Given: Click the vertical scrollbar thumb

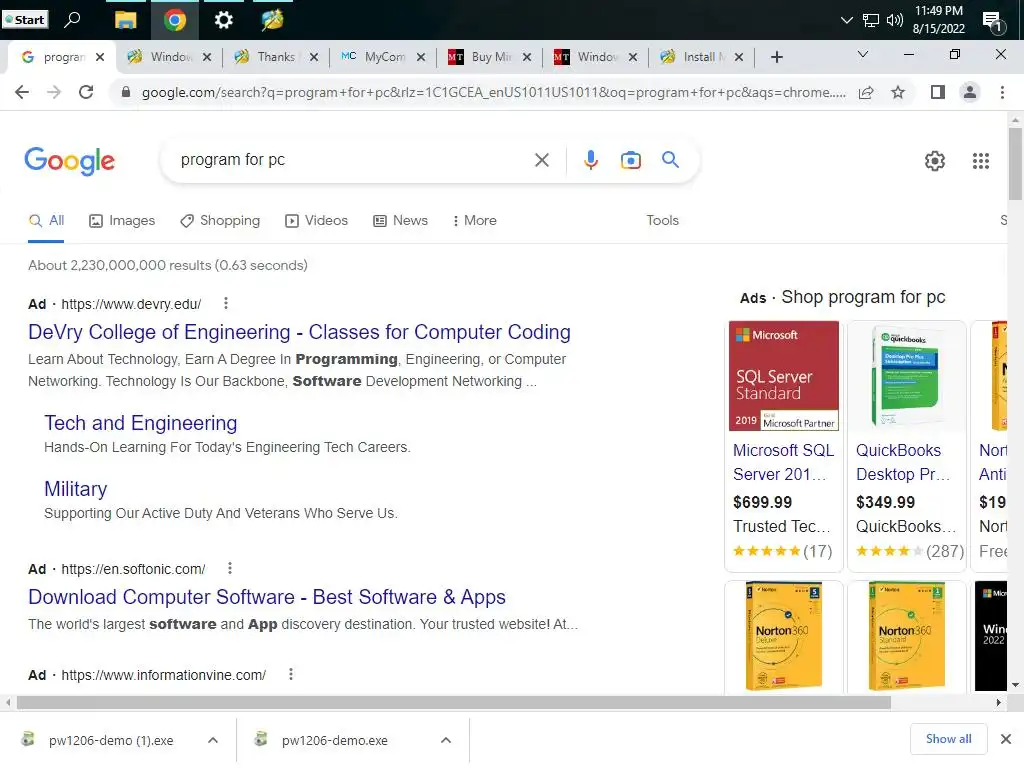Looking at the screenshot, I should tap(1014, 163).
